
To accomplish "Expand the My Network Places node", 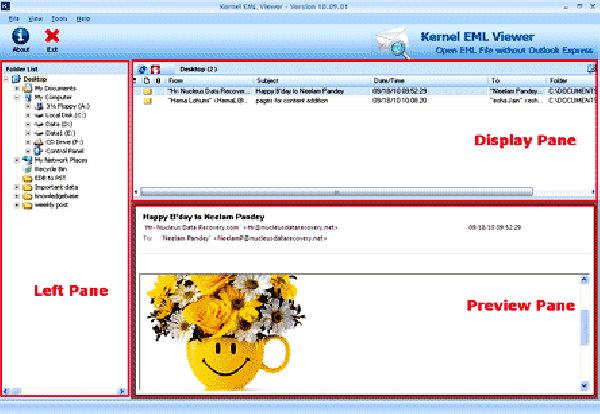I will (17, 160).
